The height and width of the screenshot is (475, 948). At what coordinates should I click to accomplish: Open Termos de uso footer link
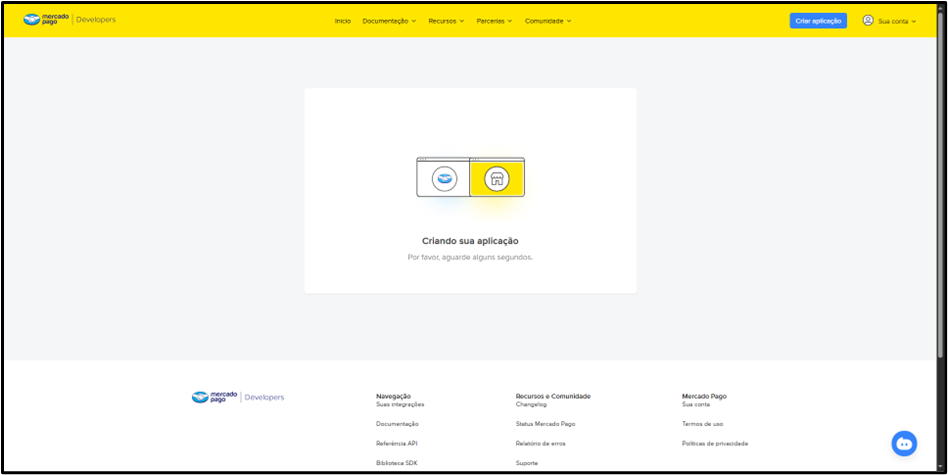[x=702, y=424]
